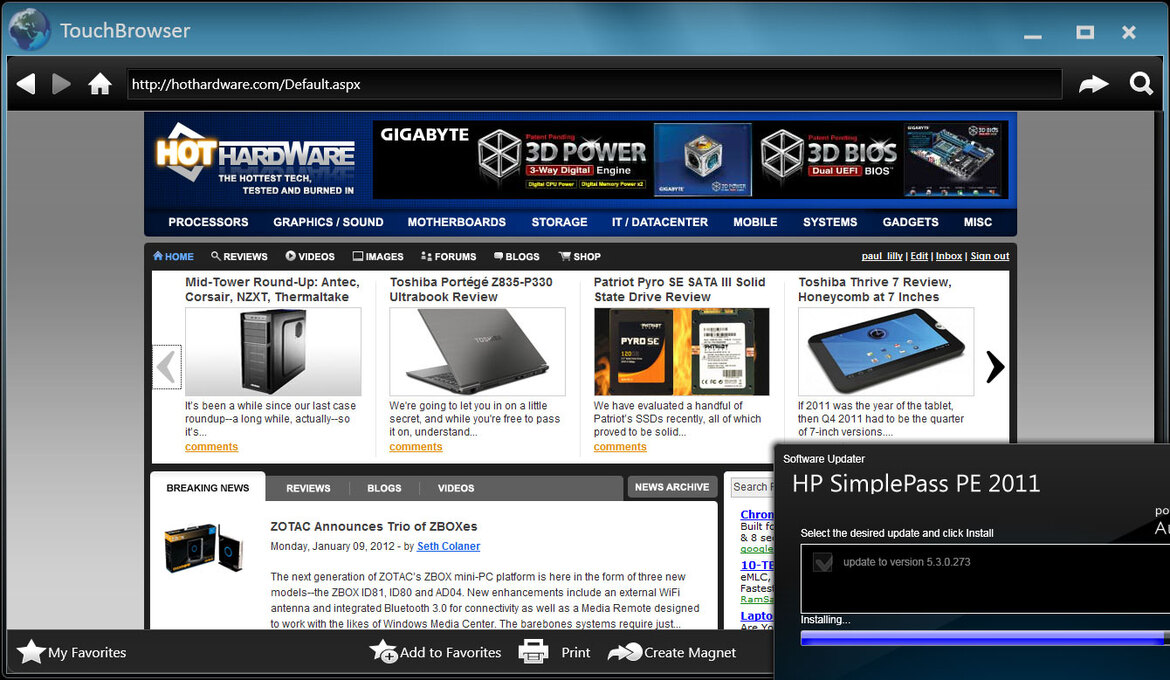Open the Toshiba Portégé Z835 laptop thumbnail
Image resolution: width=1170 pixels, height=680 pixels.
pyautogui.click(x=478, y=352)
